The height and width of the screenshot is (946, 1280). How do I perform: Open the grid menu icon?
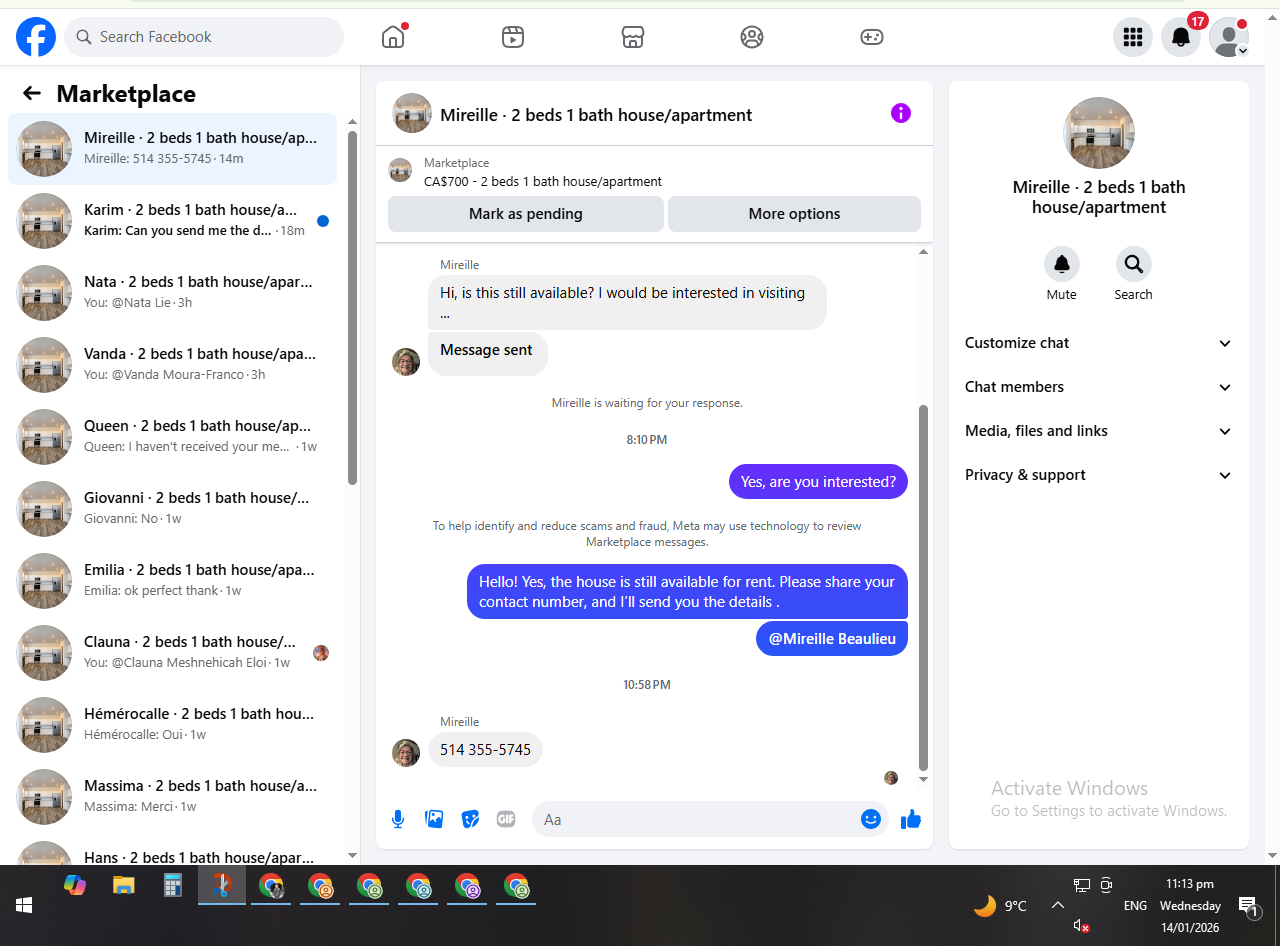(1133, 37)
